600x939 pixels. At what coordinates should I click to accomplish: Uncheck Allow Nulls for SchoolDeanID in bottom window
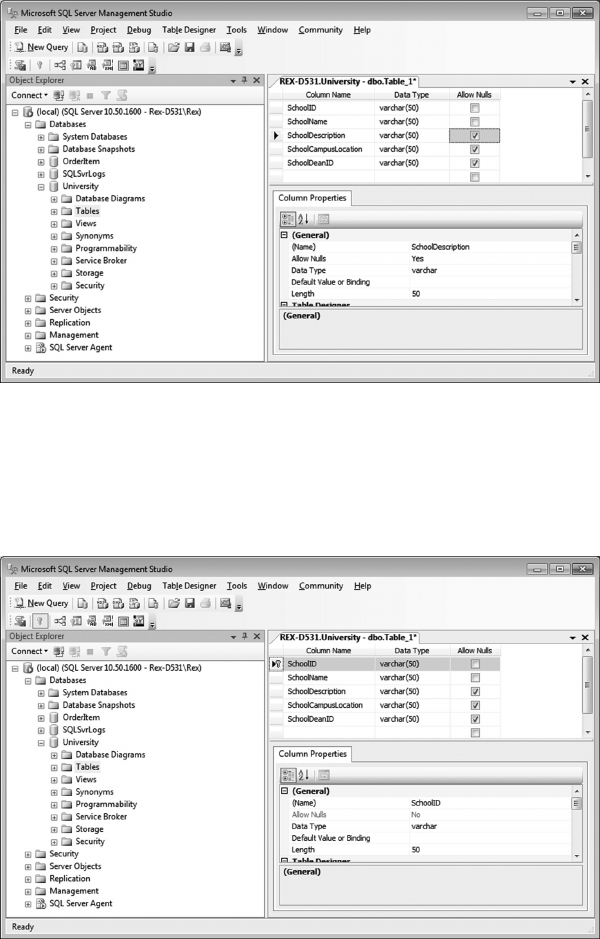(x=475, y=719)
